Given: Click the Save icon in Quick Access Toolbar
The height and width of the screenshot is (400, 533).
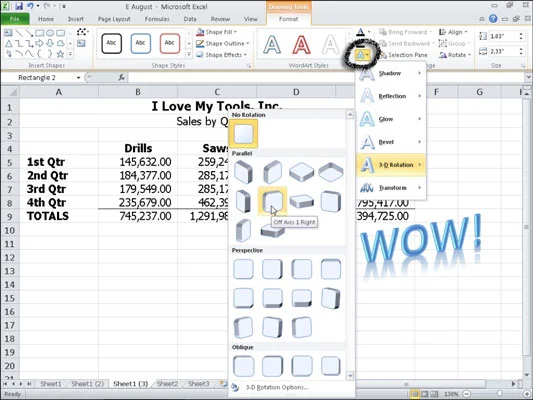Looking at the screenshot, I should [19, 6].
